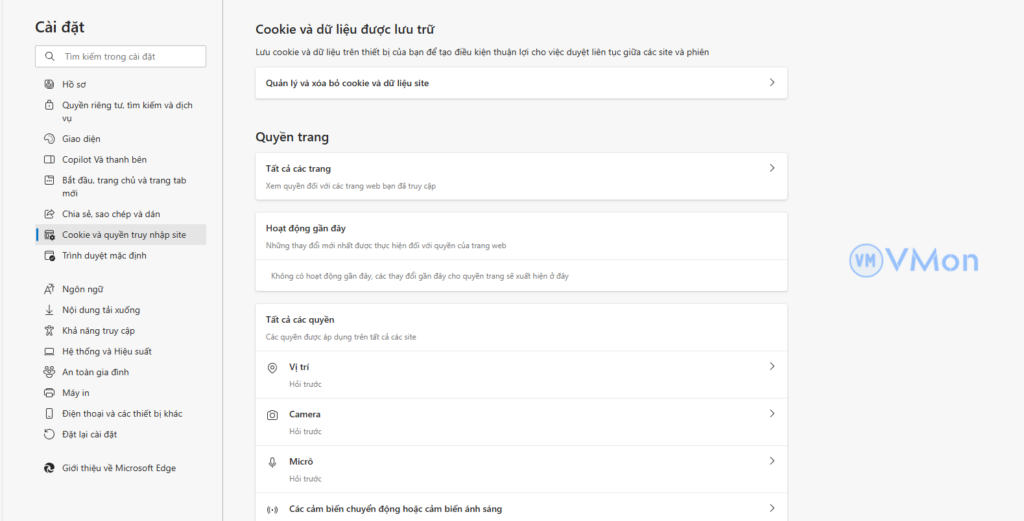Click the Đặt lại cài đặt reset icon
Image resolution: width=1024 pixels, height=521 pixels.
(x=49, y=434)
